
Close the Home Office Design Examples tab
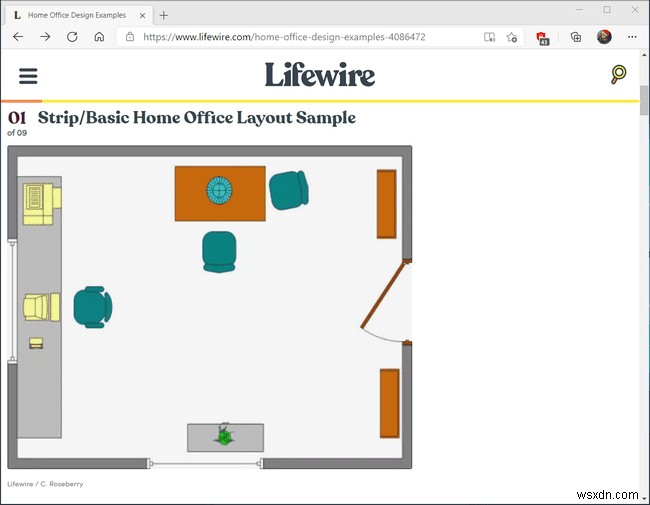(142, 15)
